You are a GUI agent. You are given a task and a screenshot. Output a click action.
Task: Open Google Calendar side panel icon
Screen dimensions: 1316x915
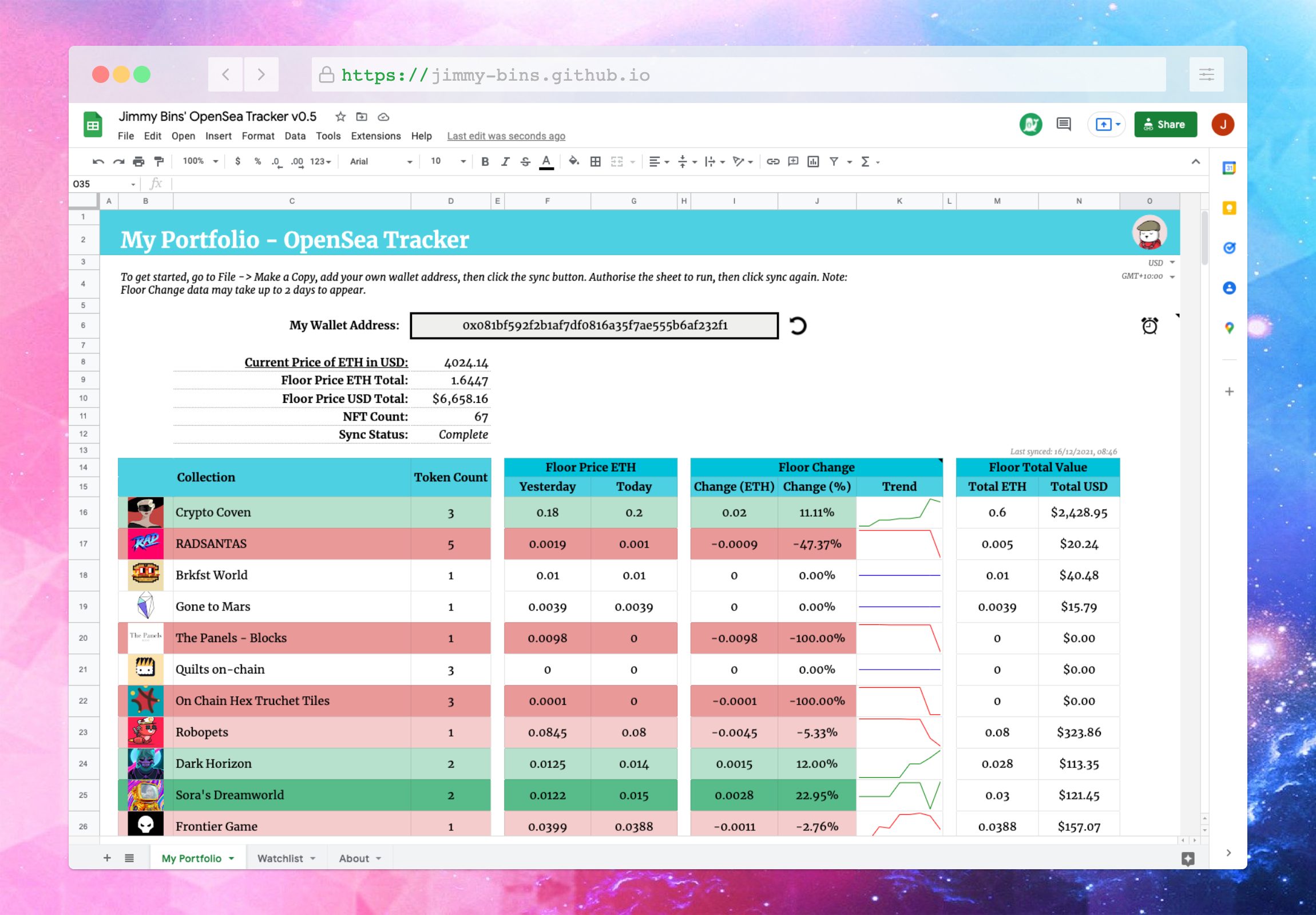pos(1229,168)
